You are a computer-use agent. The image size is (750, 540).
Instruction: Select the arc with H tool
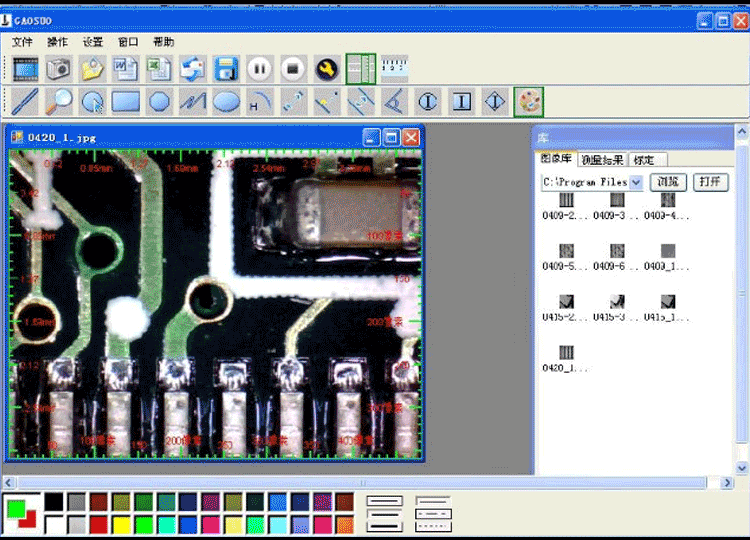point(261,101)
